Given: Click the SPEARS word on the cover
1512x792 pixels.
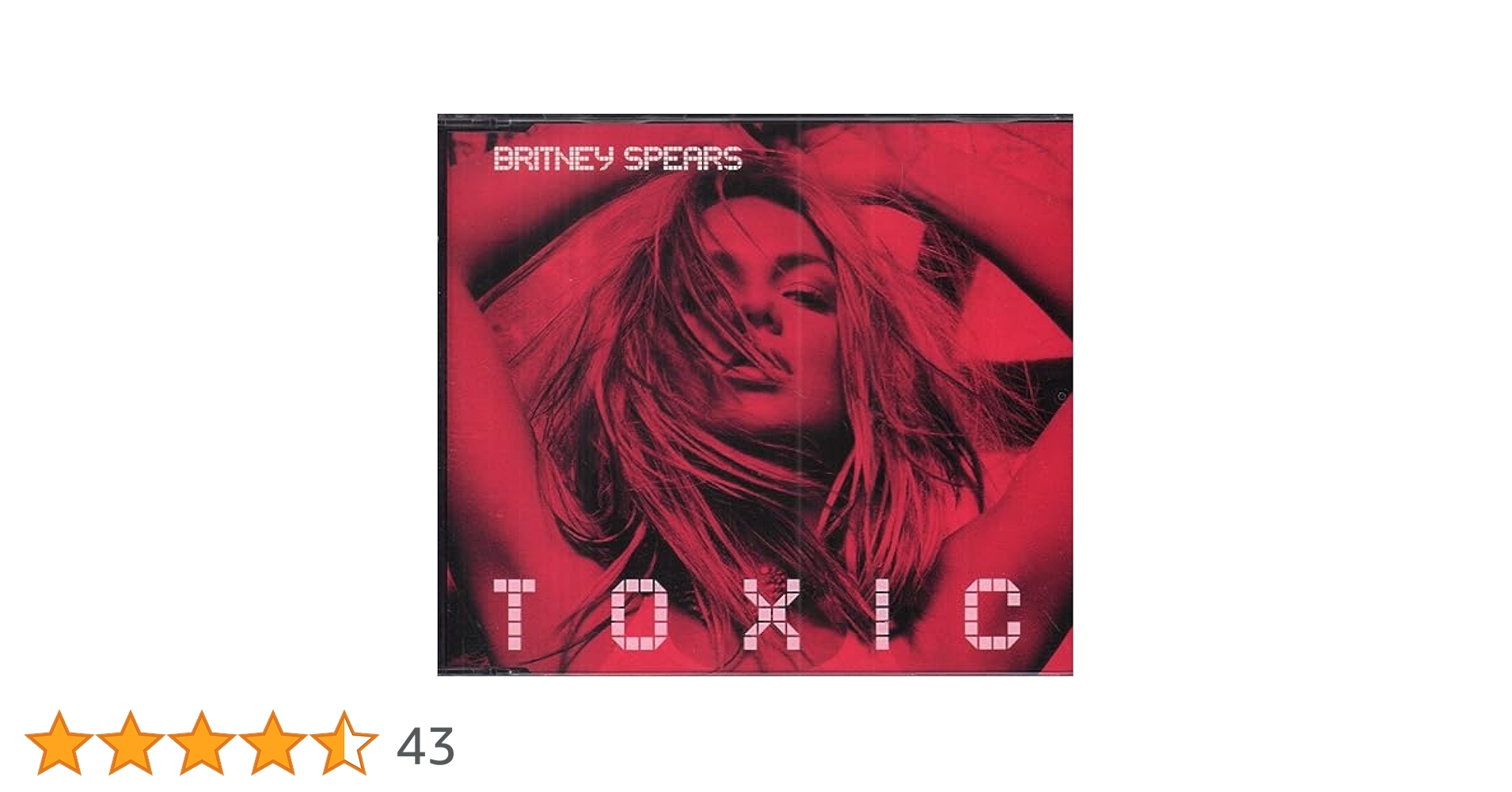Looking at the screenshot, I should tap(682, 158).
